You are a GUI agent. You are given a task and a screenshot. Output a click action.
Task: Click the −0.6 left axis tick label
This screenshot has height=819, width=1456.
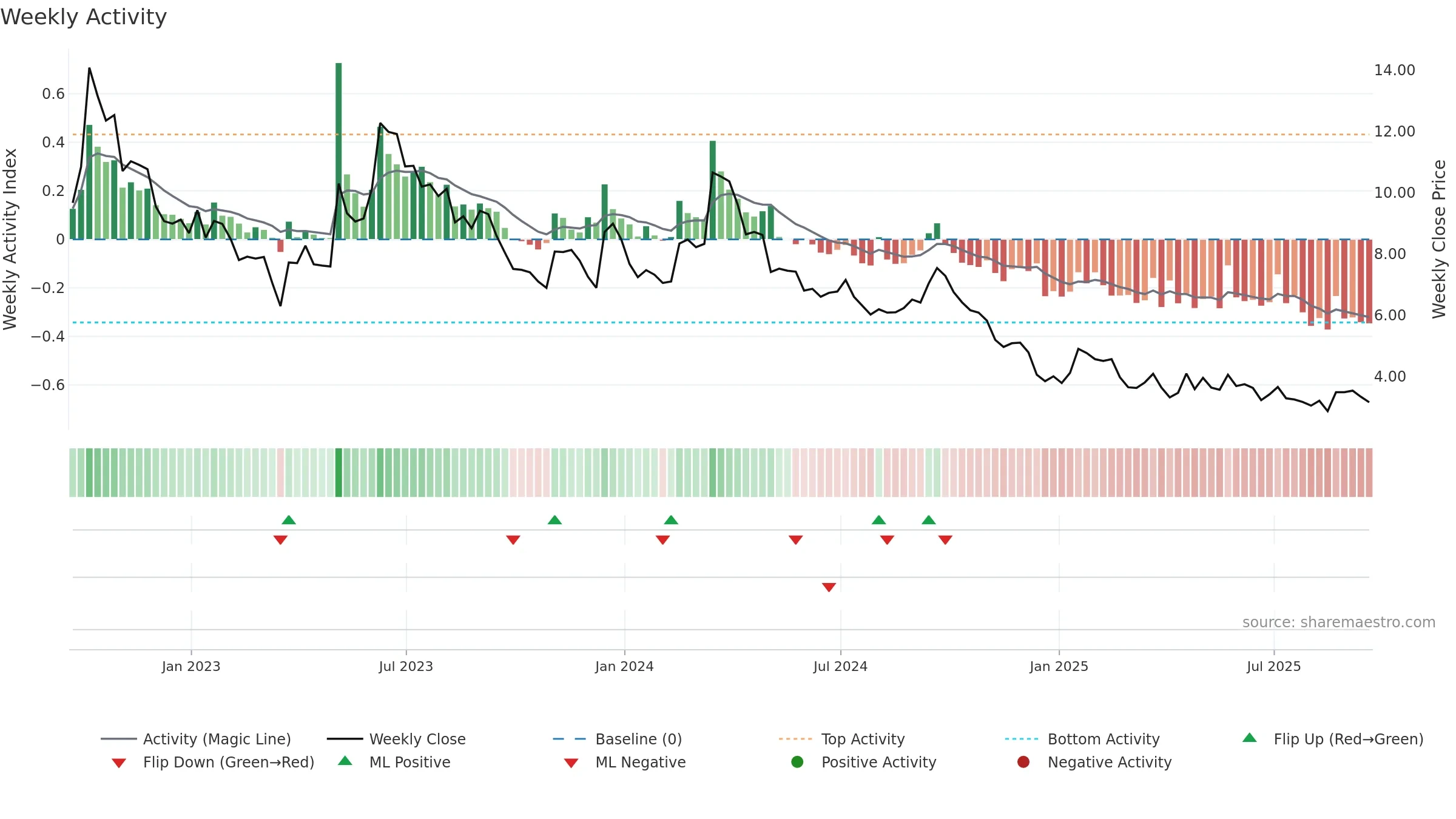tap(48, 385)
